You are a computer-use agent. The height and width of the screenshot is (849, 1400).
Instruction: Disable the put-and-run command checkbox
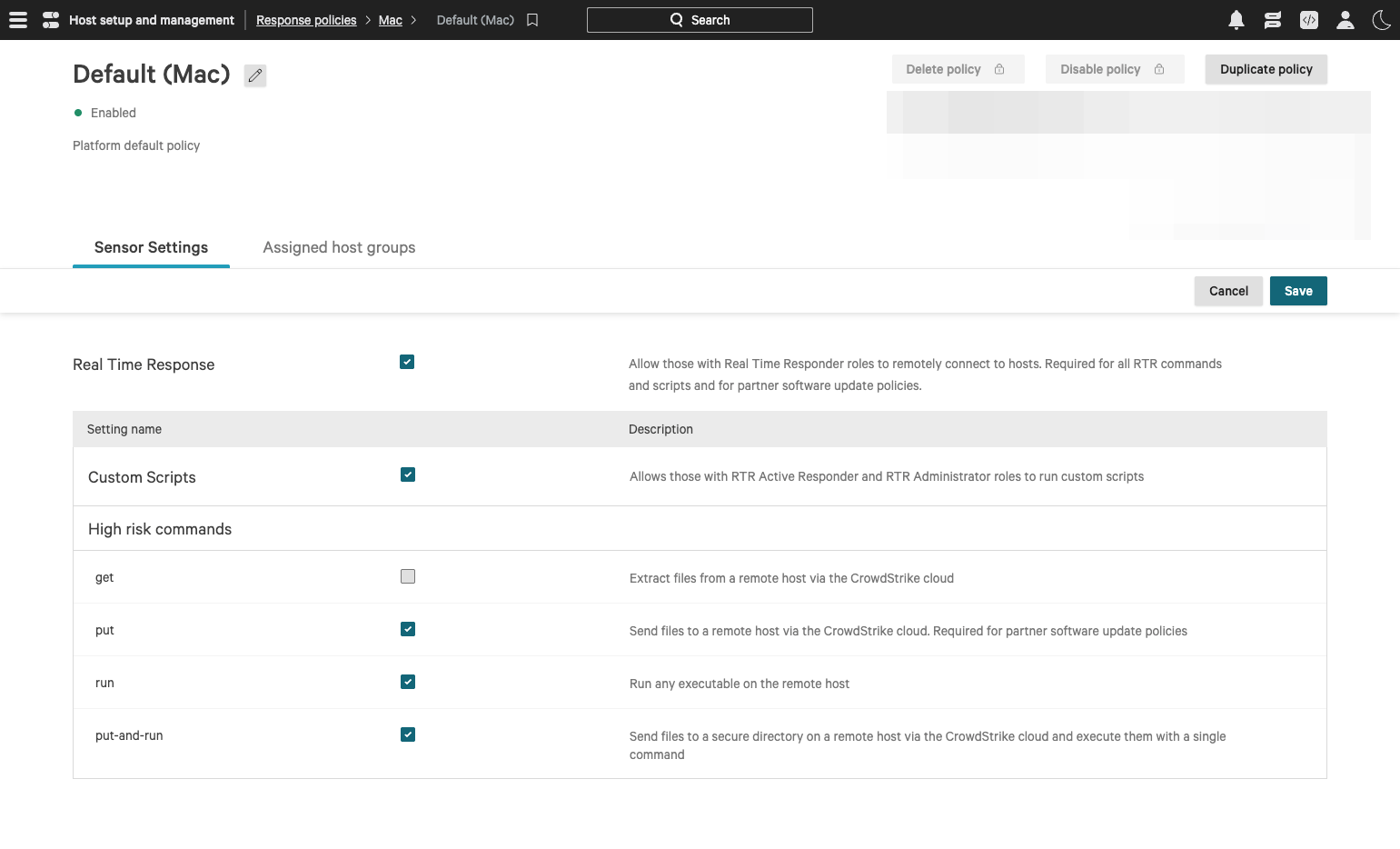tap(408, 734)
